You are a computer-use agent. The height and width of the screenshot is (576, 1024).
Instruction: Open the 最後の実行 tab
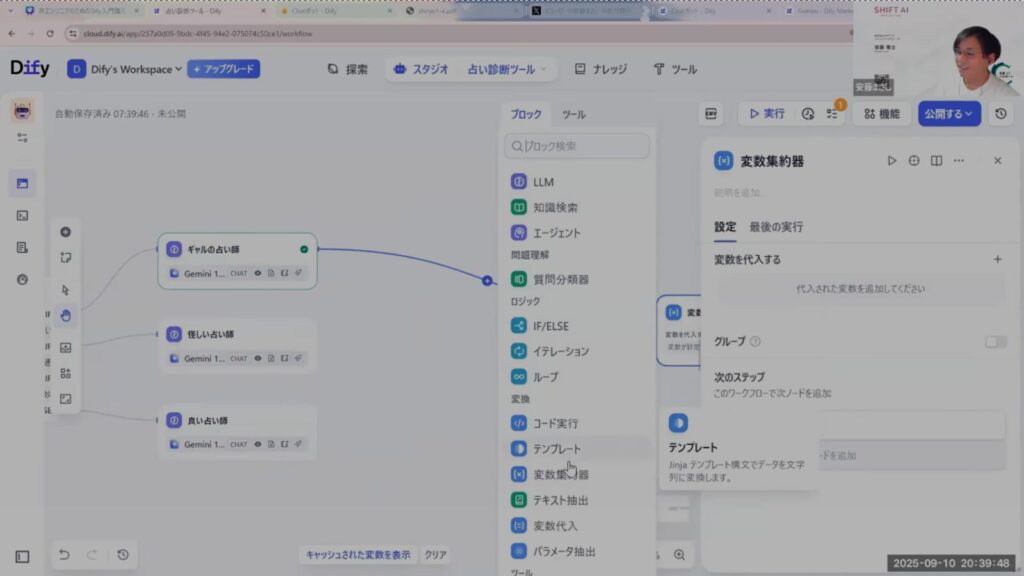(x=776, y=227)
